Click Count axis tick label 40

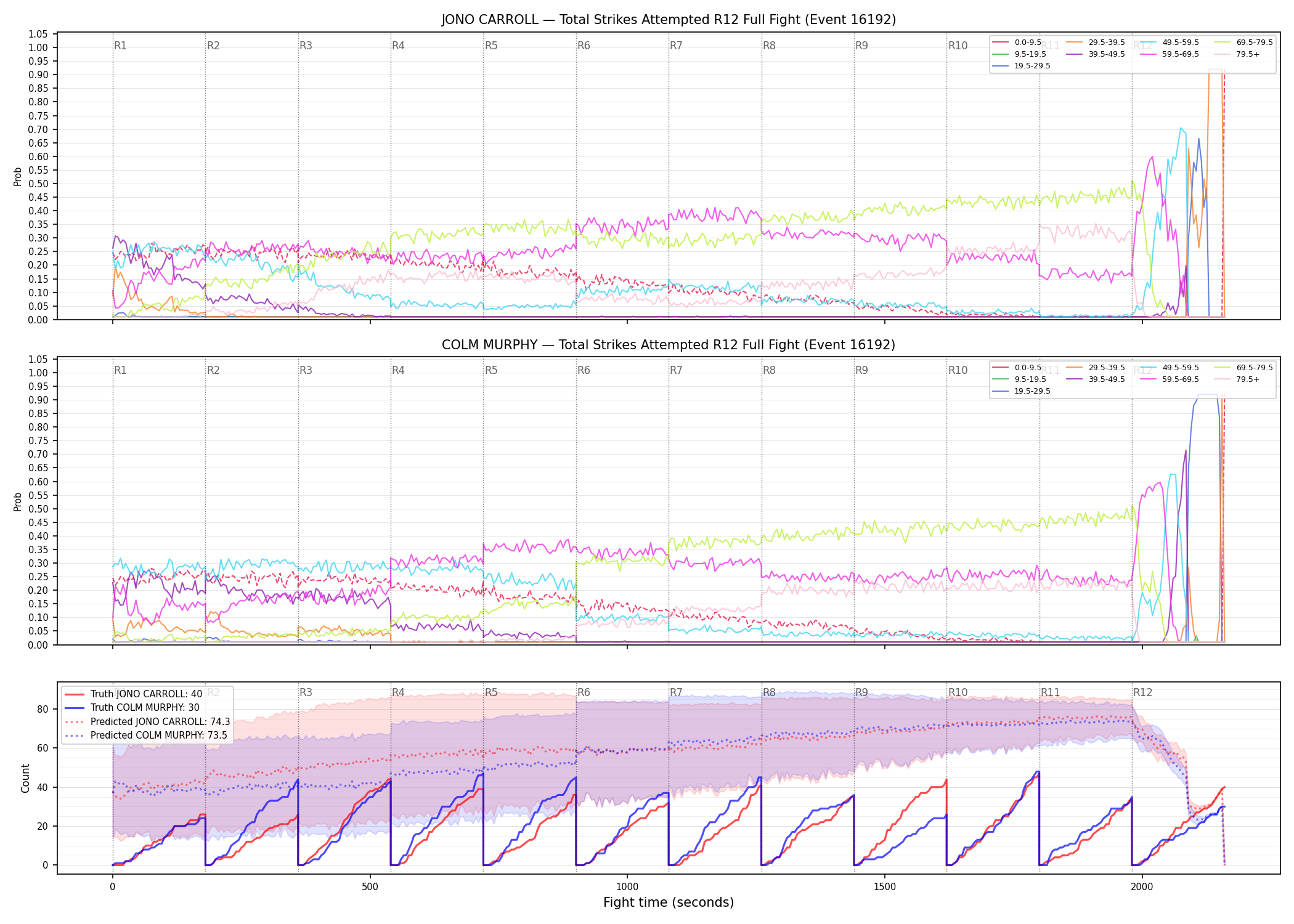(43, 787)
